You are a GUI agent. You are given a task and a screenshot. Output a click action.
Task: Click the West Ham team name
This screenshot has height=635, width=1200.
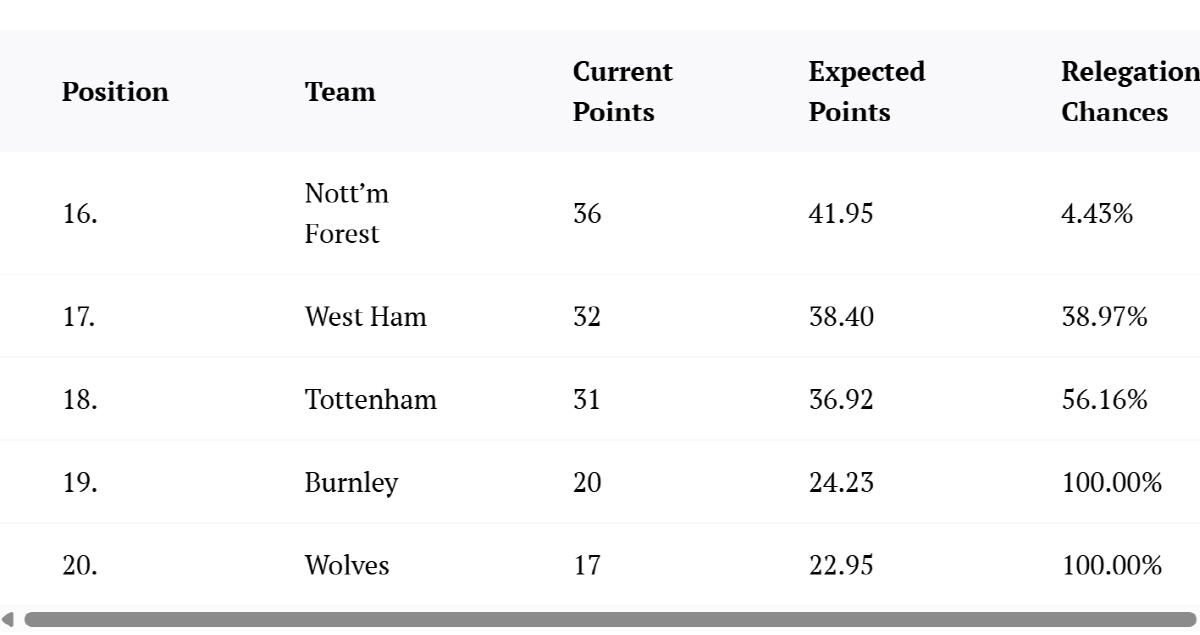[365, 317]
